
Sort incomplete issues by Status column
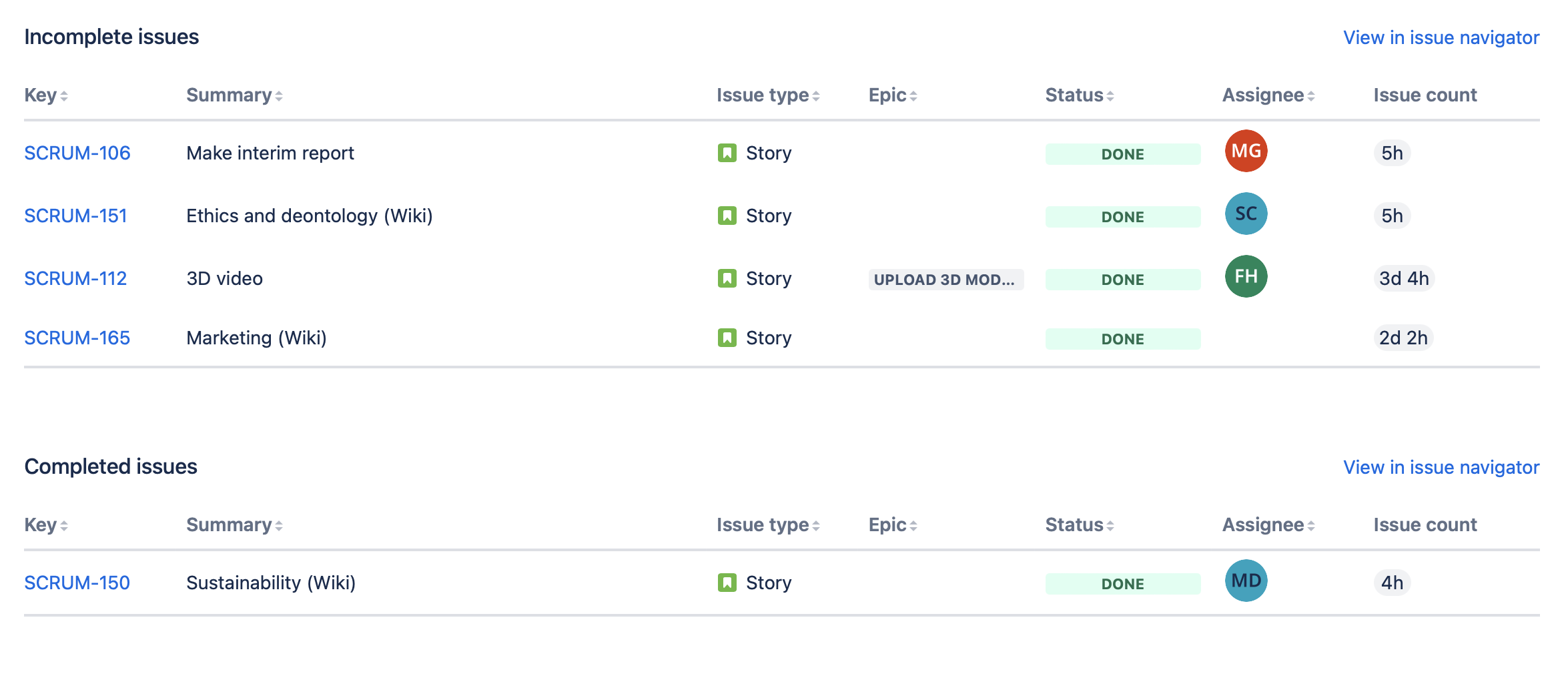point(1079,95)
